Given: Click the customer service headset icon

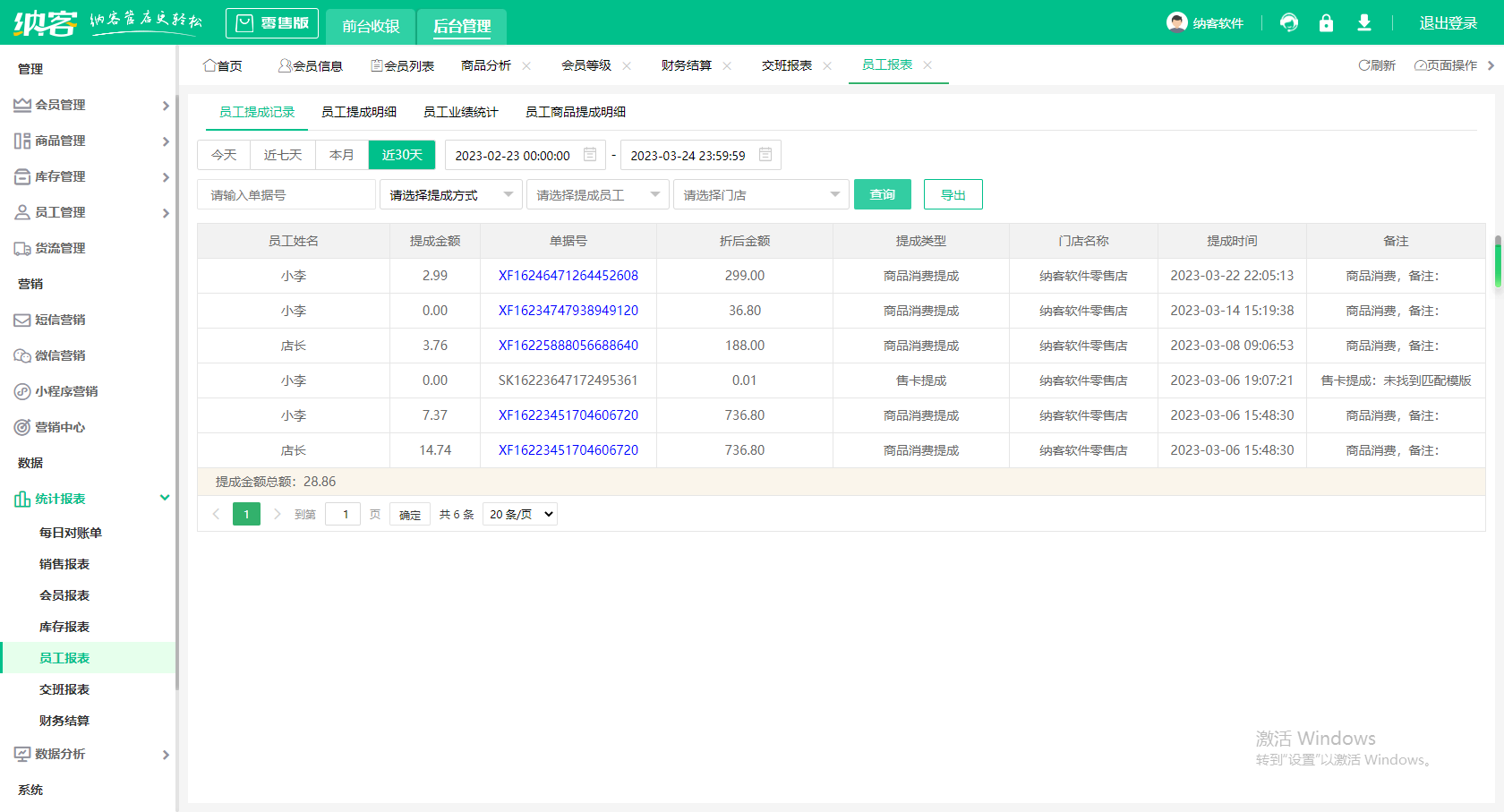Looking at the screenshot, I should [x=1289, y=23].
